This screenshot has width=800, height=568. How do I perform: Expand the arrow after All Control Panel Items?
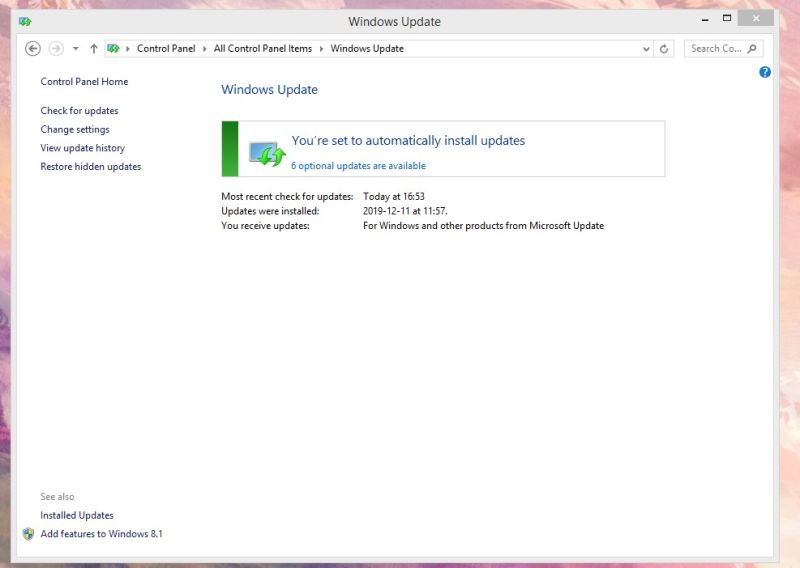coord(321,48)
